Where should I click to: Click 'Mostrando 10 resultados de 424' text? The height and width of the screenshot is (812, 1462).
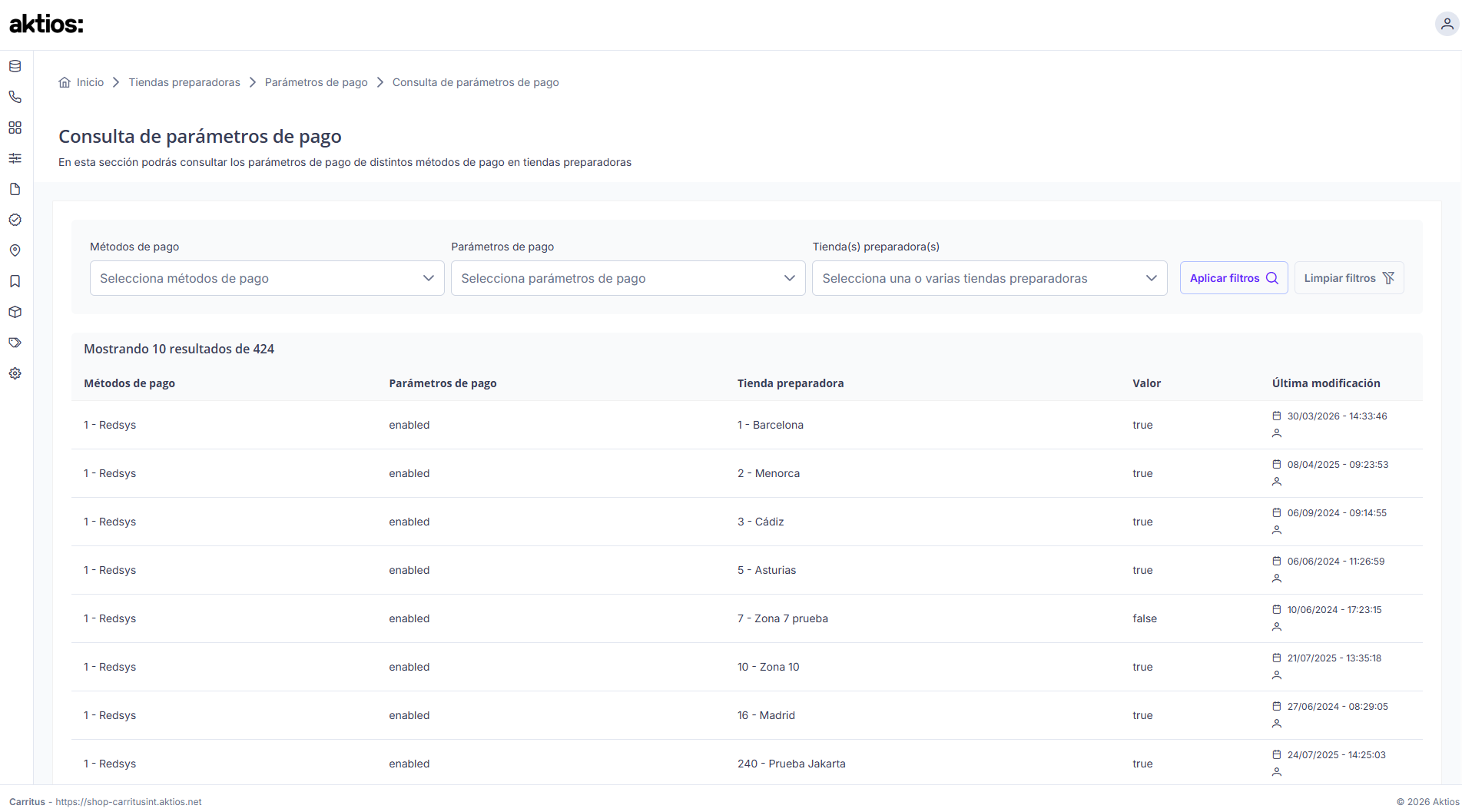coord(179,349)
